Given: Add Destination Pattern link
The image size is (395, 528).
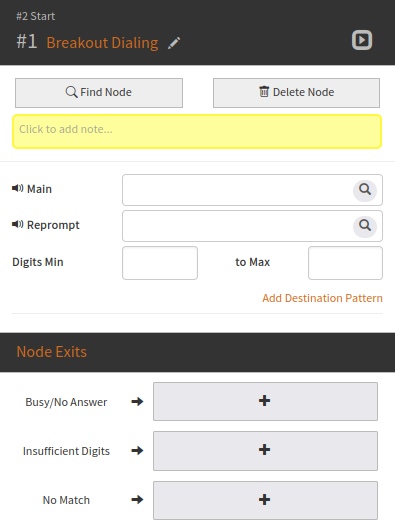Looking at the screenshot, I should coord(322,298).
